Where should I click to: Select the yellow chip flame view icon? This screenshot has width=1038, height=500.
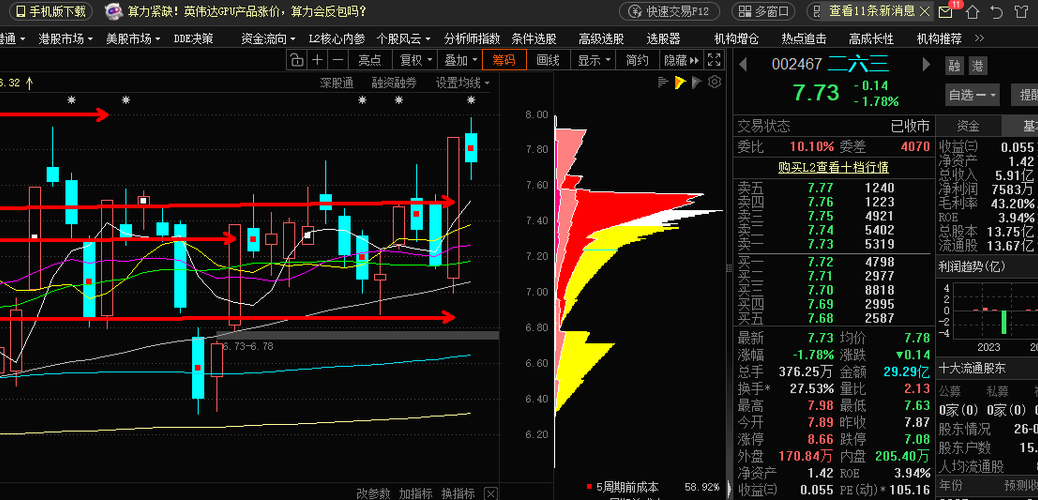(x=680, y=82)
